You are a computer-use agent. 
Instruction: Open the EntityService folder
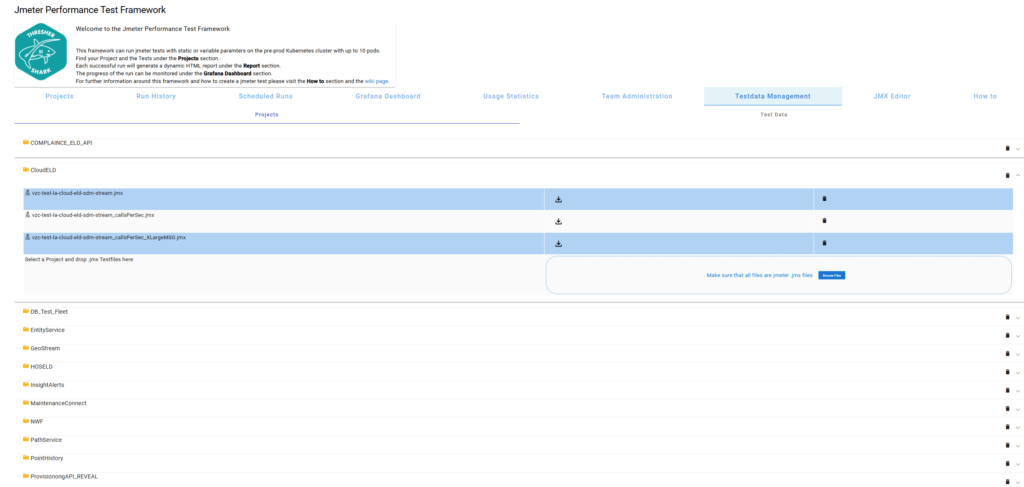44,330
